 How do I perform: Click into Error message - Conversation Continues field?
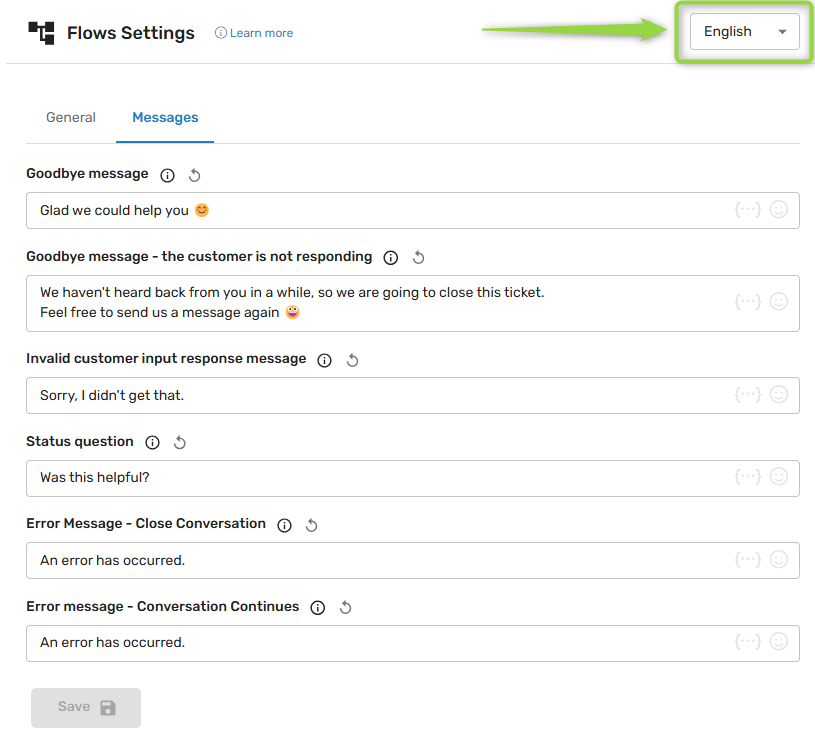pos(380,643)
